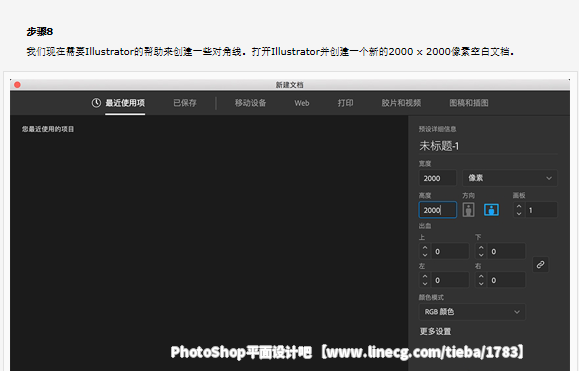Switch to the 已保存 tab

pyautogui.click(x=185, y=103)
